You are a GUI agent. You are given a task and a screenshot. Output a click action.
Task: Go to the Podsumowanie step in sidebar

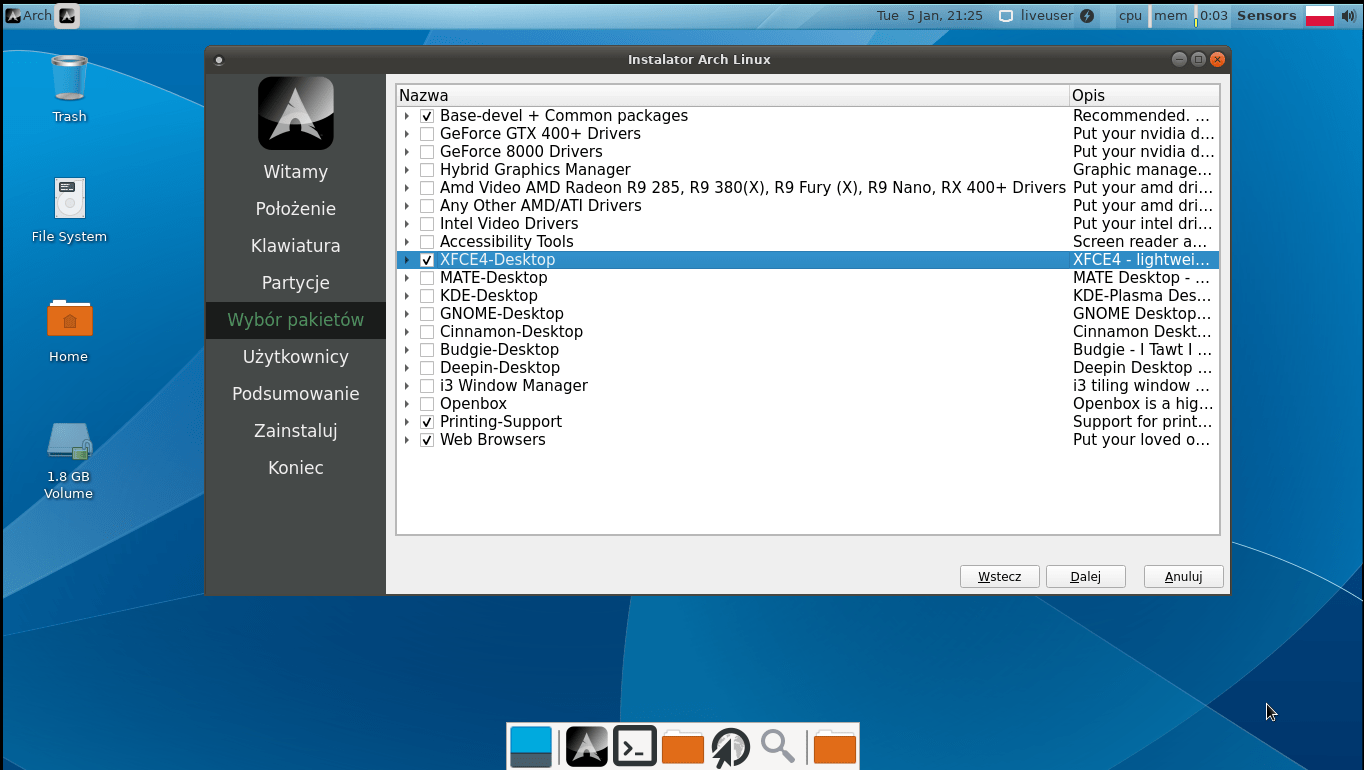296,394
